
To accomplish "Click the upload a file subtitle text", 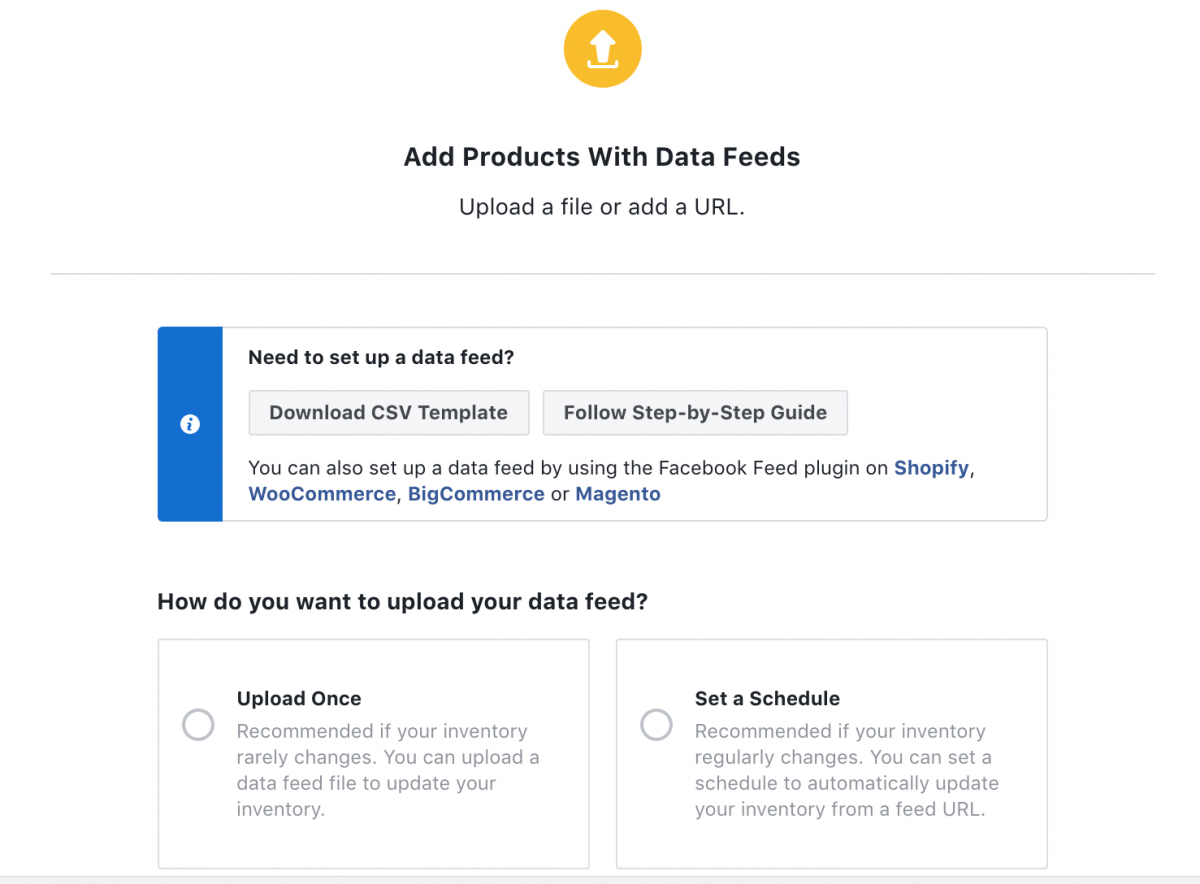I will tap(602, 207).
